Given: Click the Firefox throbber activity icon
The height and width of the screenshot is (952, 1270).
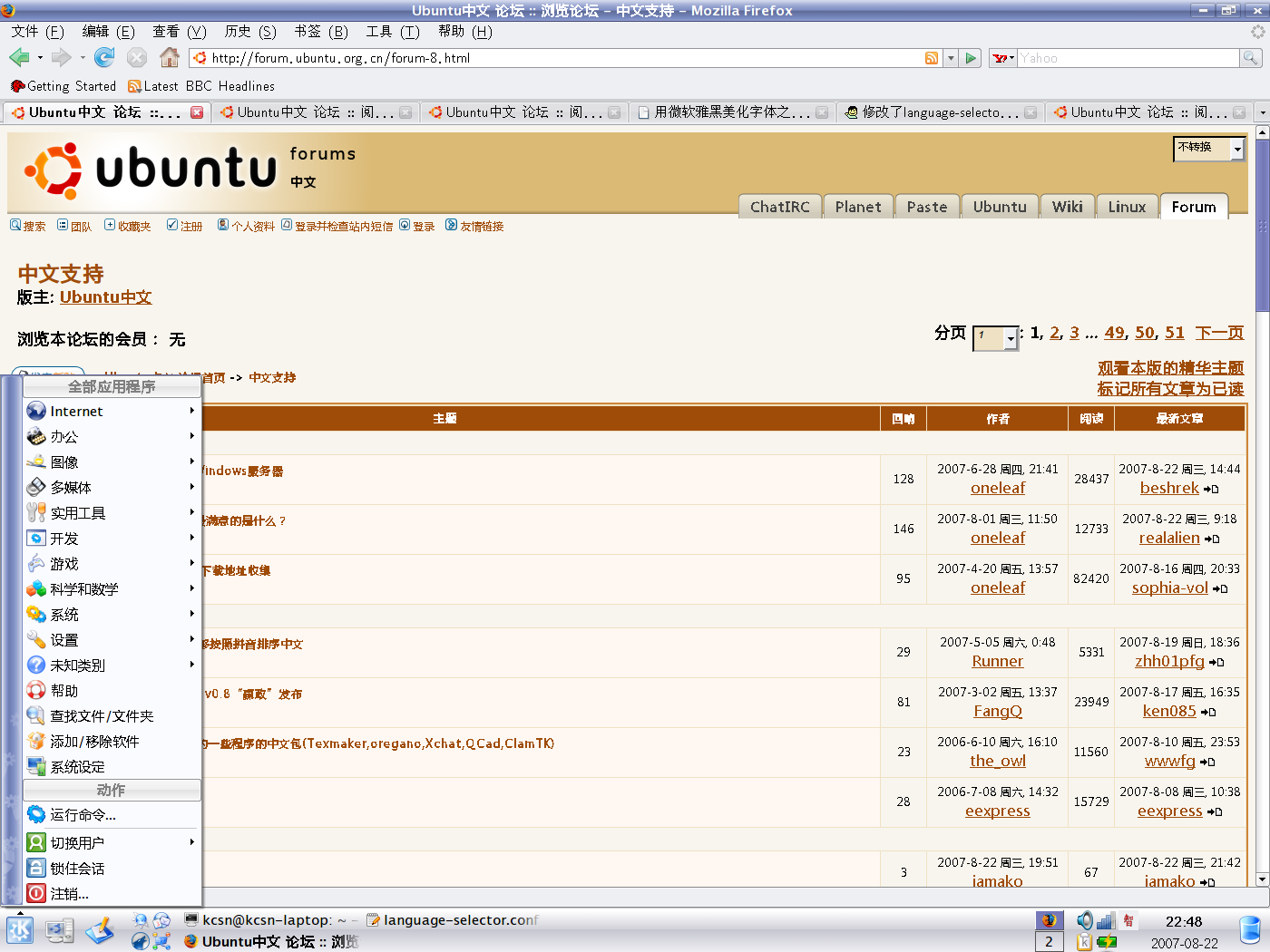Looking at the screenshot, I should 1257,32.
